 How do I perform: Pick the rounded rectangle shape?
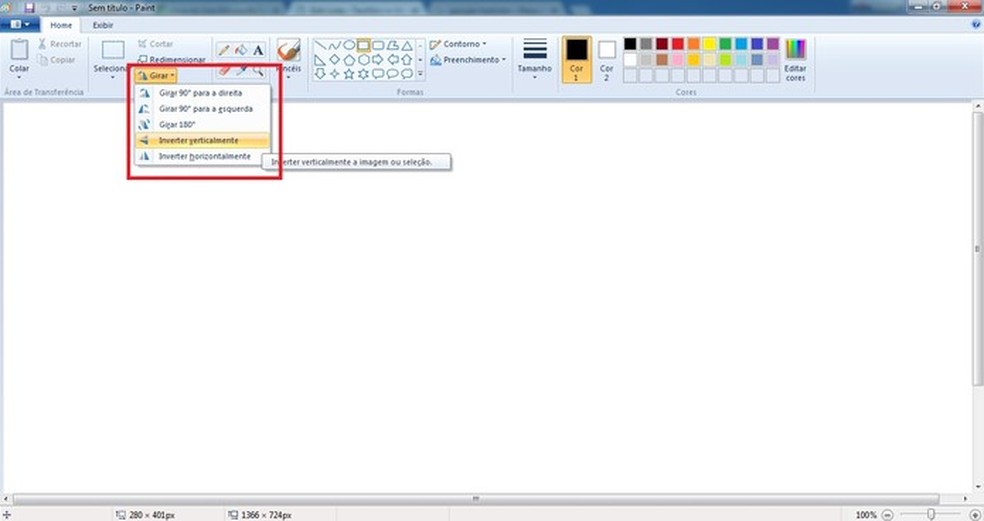378,45
